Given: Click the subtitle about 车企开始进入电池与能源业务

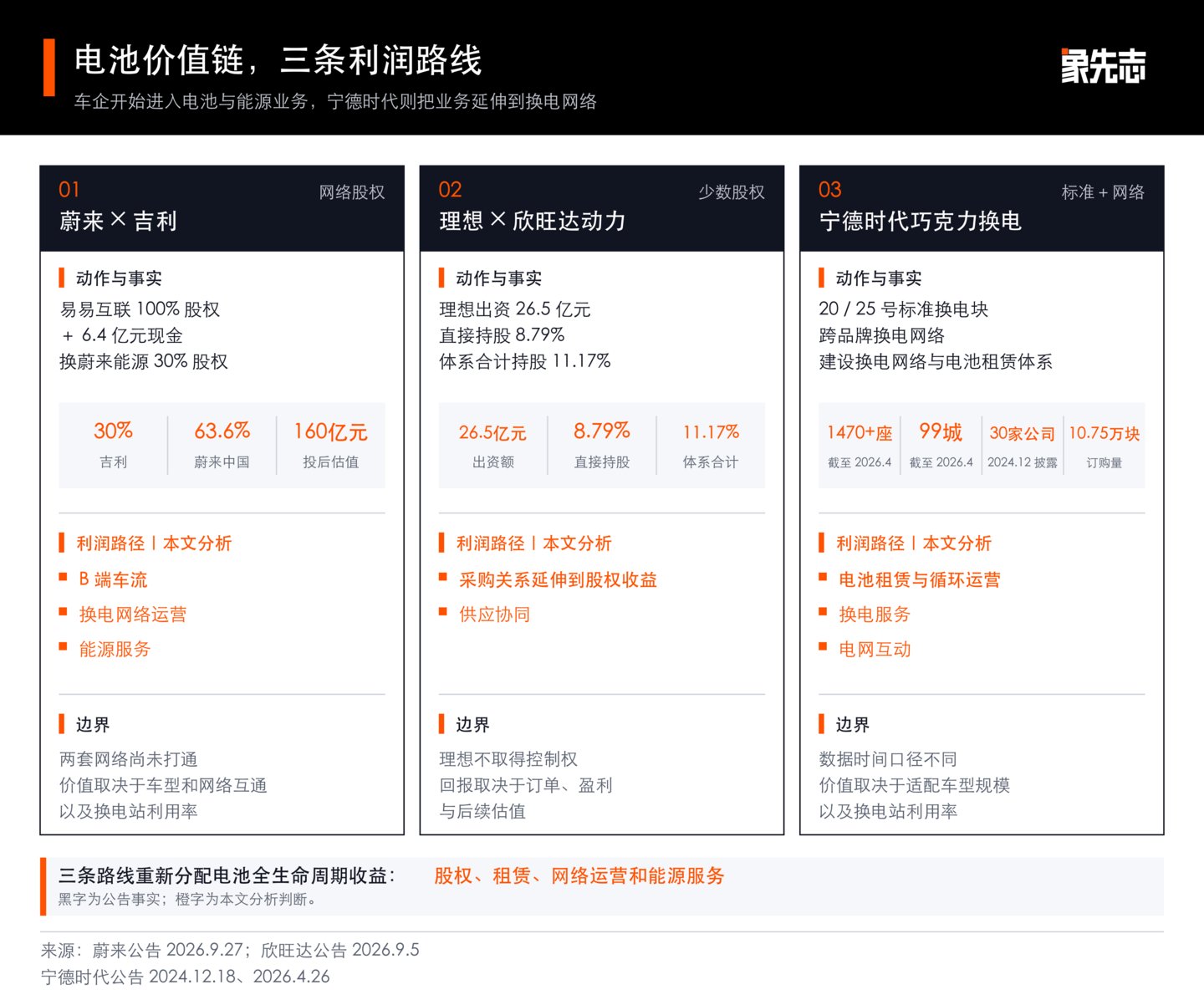Looking at the screenshot, I should coord(335,102).
